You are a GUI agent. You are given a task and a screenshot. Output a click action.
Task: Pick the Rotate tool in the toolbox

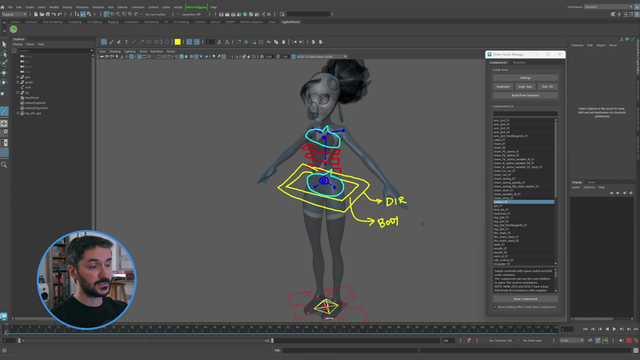point(4,82)
